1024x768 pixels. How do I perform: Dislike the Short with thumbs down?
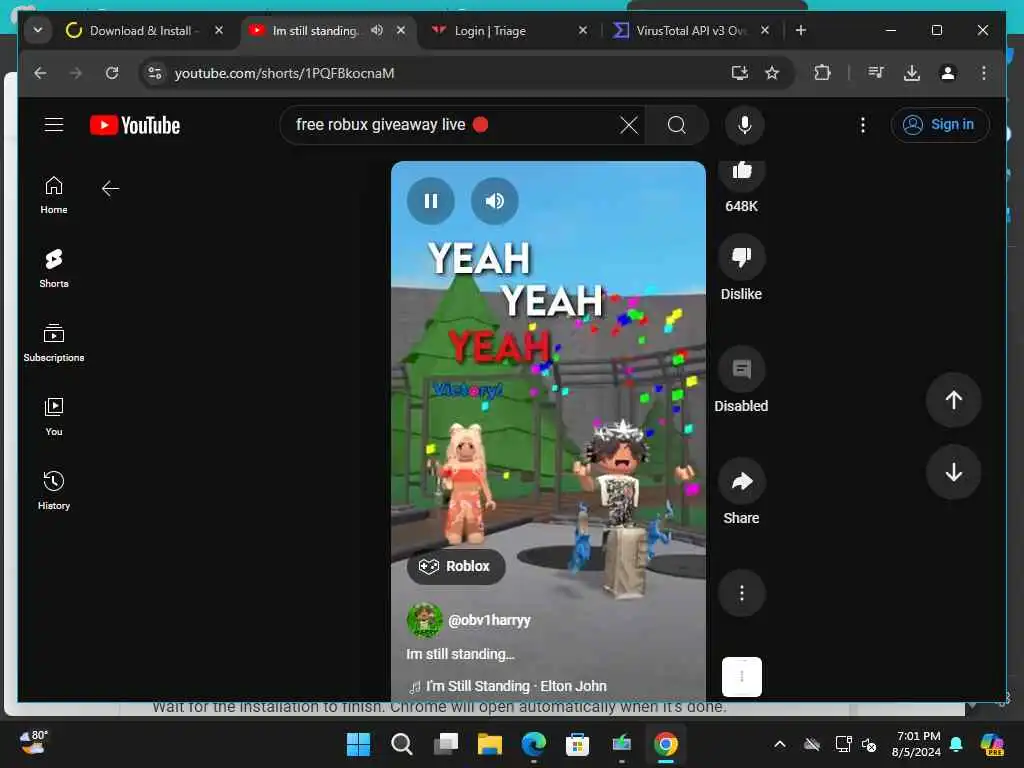[x=742, y=257]
